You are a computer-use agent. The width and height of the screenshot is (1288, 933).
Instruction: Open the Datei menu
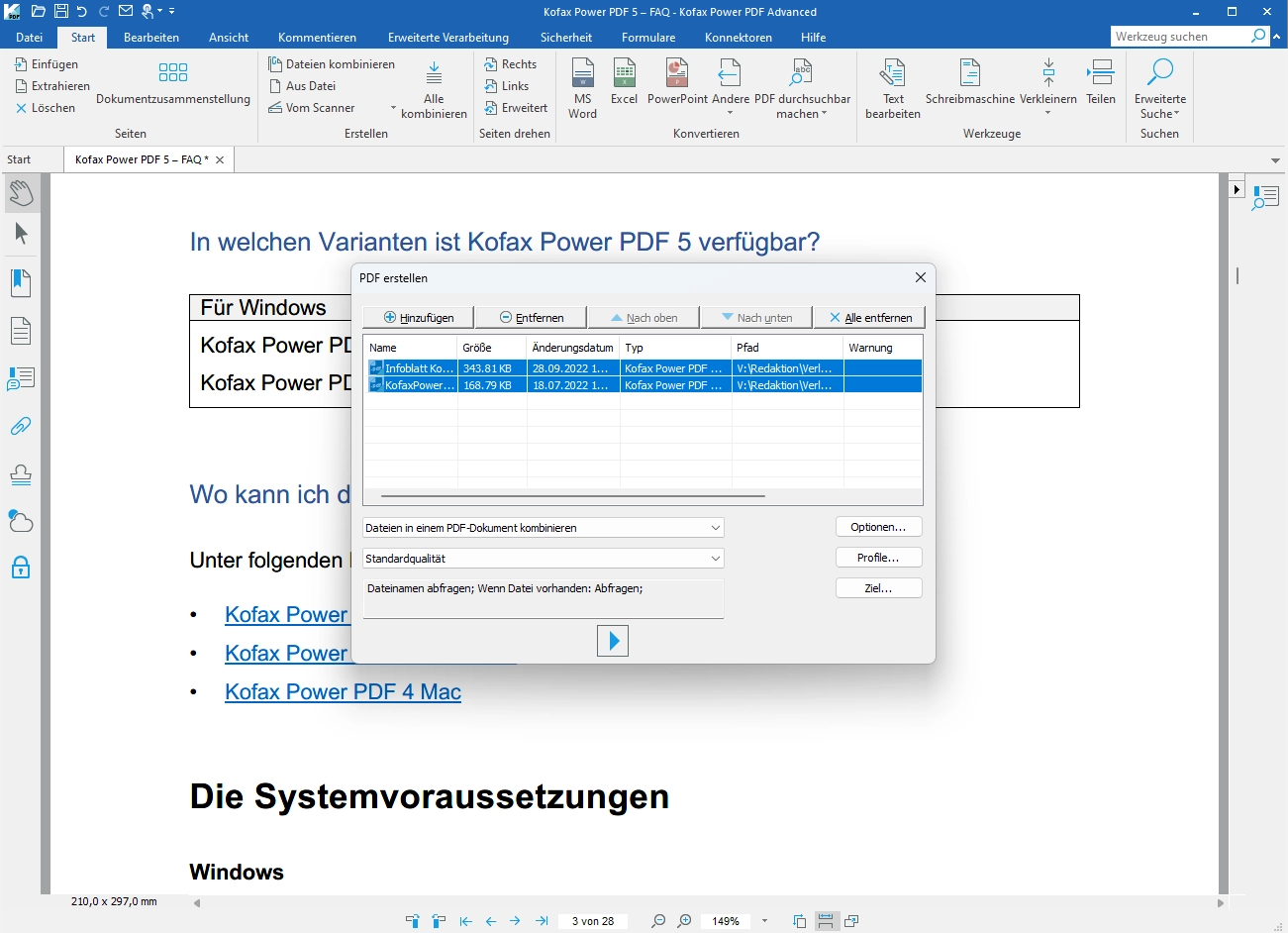[30, 37]
